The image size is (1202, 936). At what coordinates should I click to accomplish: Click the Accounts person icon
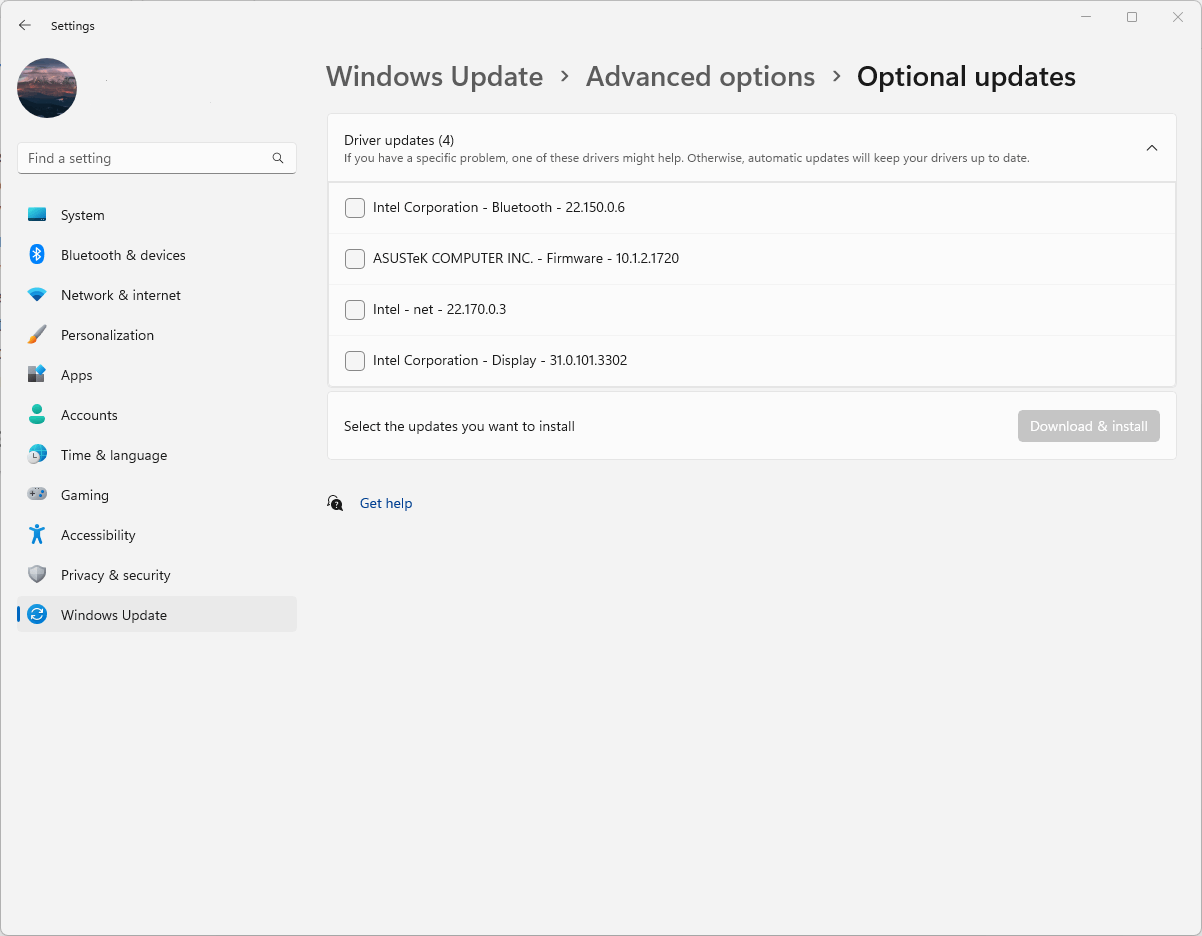(37, 415)
